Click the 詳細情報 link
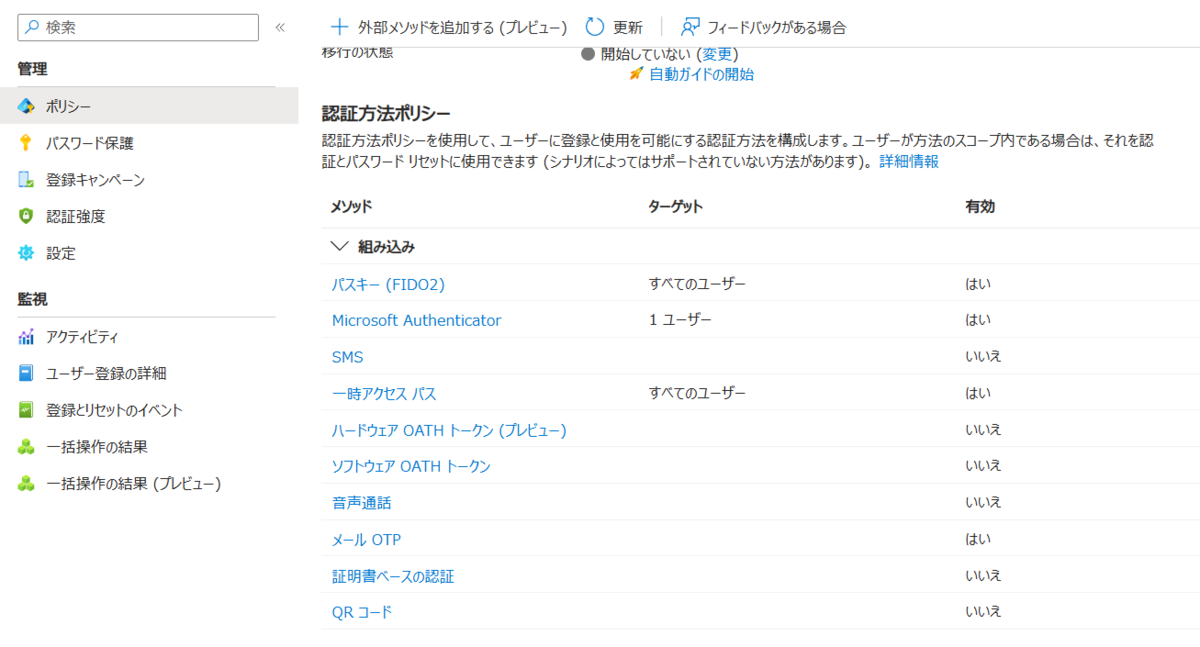This screenshot has width=1200, height=647. [909, 161]
